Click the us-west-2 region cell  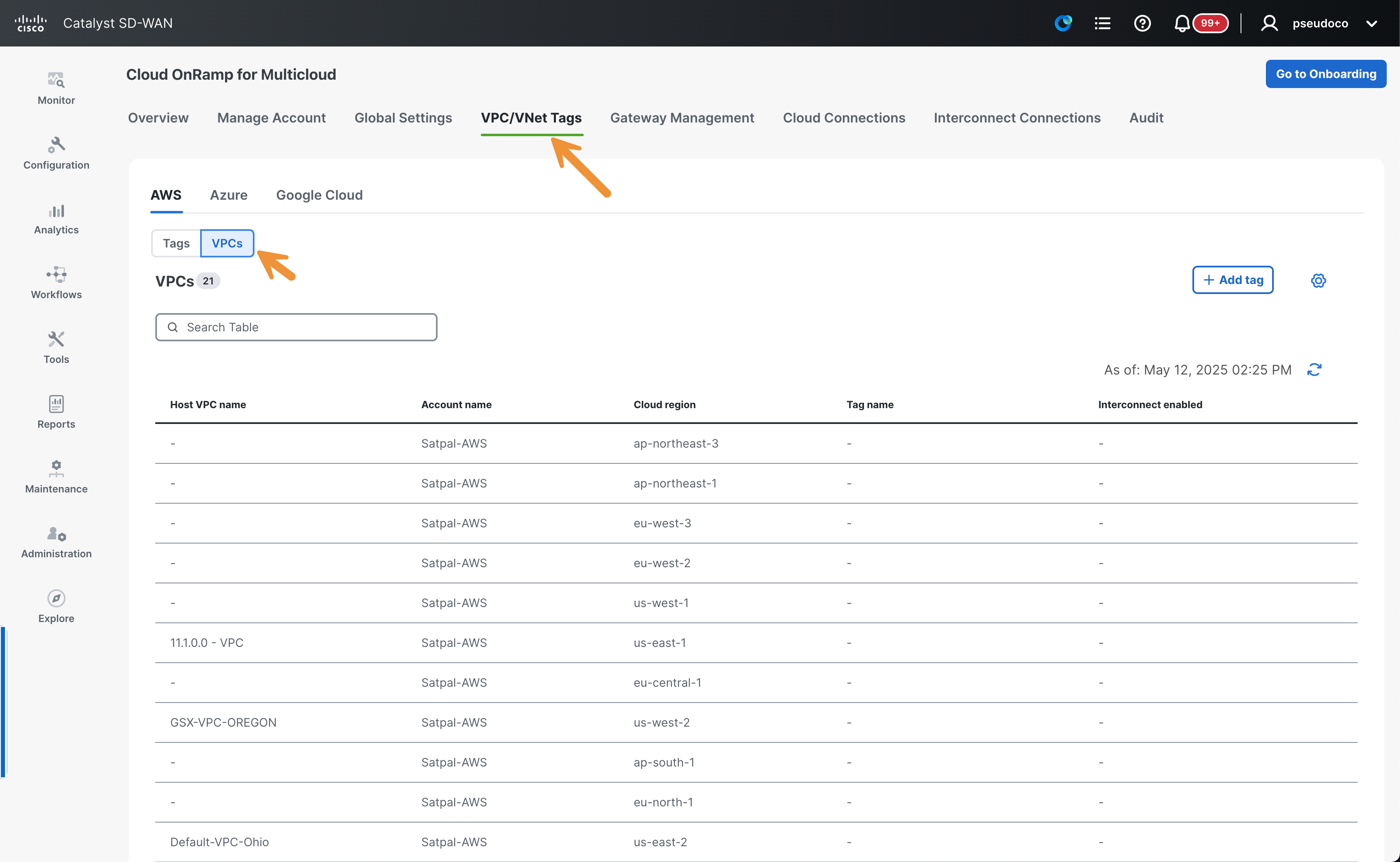tap(661, 722)
